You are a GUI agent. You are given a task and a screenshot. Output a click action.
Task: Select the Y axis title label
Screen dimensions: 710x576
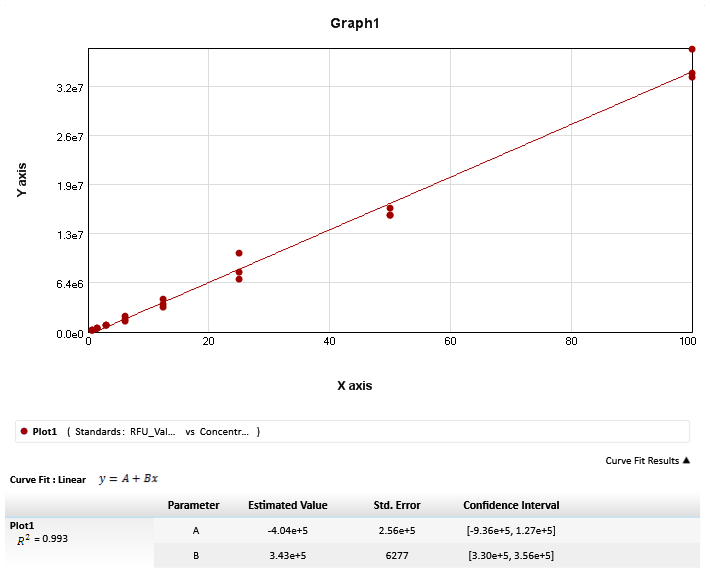22,180
